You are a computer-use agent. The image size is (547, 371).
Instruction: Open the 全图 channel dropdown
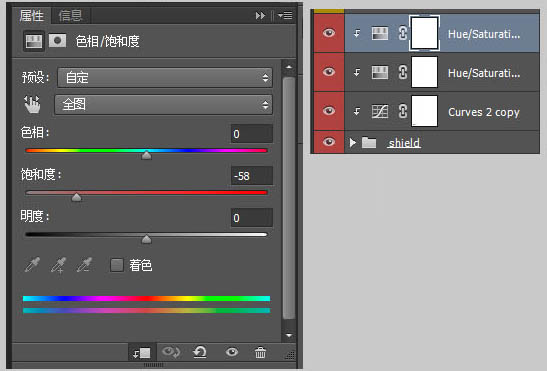click(163, 104)
